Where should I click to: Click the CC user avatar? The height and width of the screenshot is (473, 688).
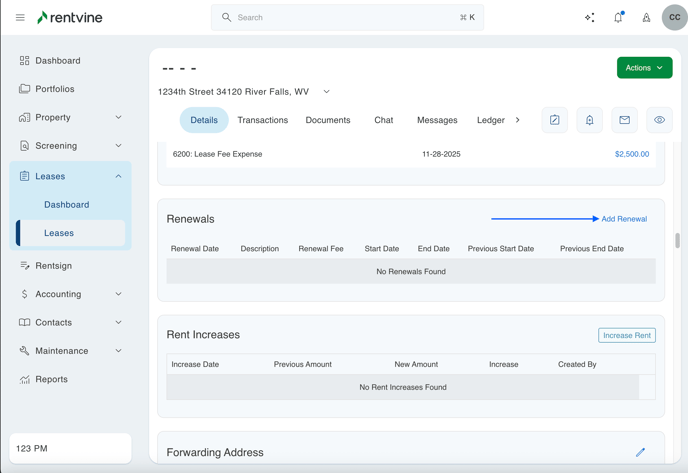(x=674, y=18)
